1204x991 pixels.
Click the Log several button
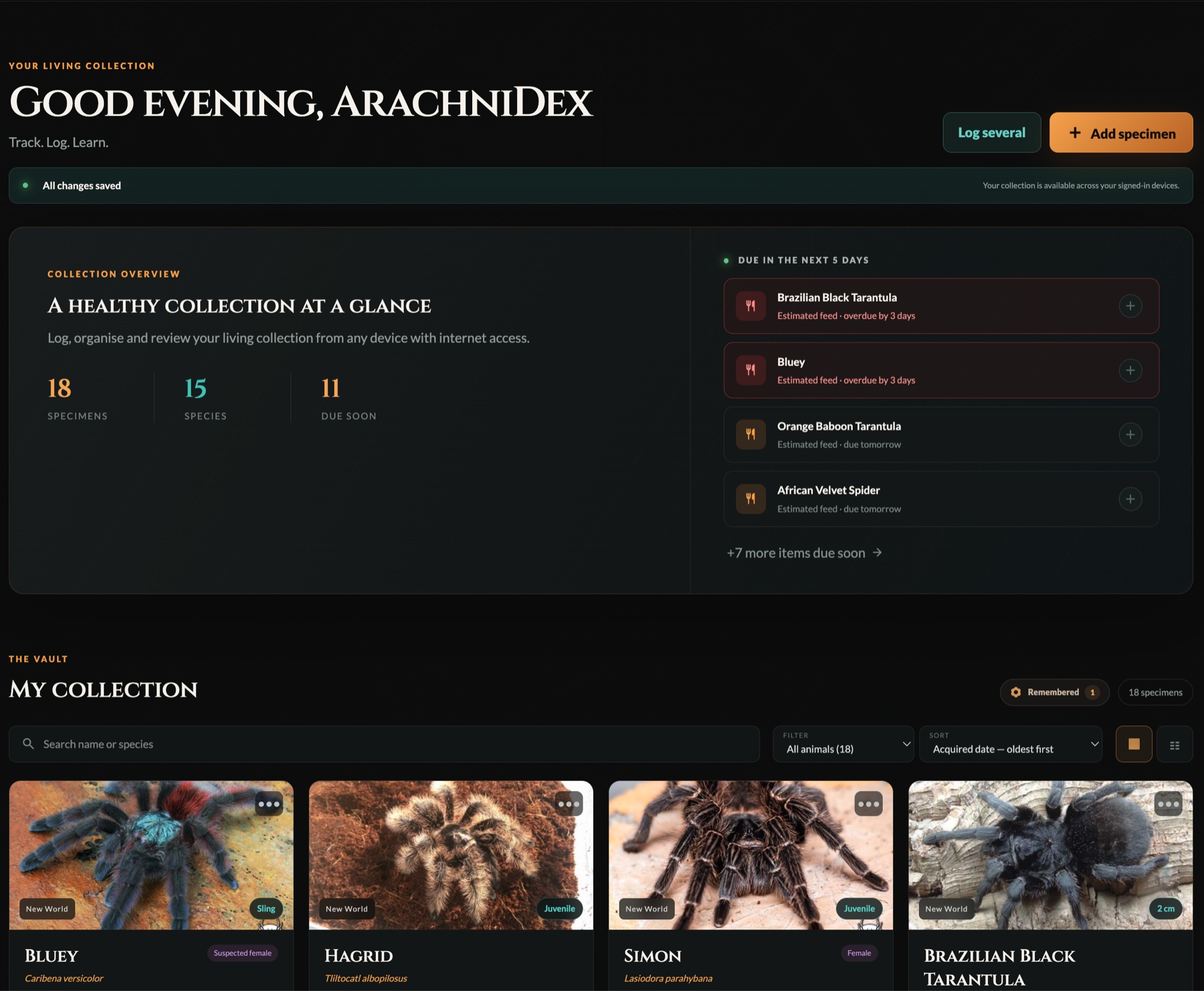(x=991, y=132)
